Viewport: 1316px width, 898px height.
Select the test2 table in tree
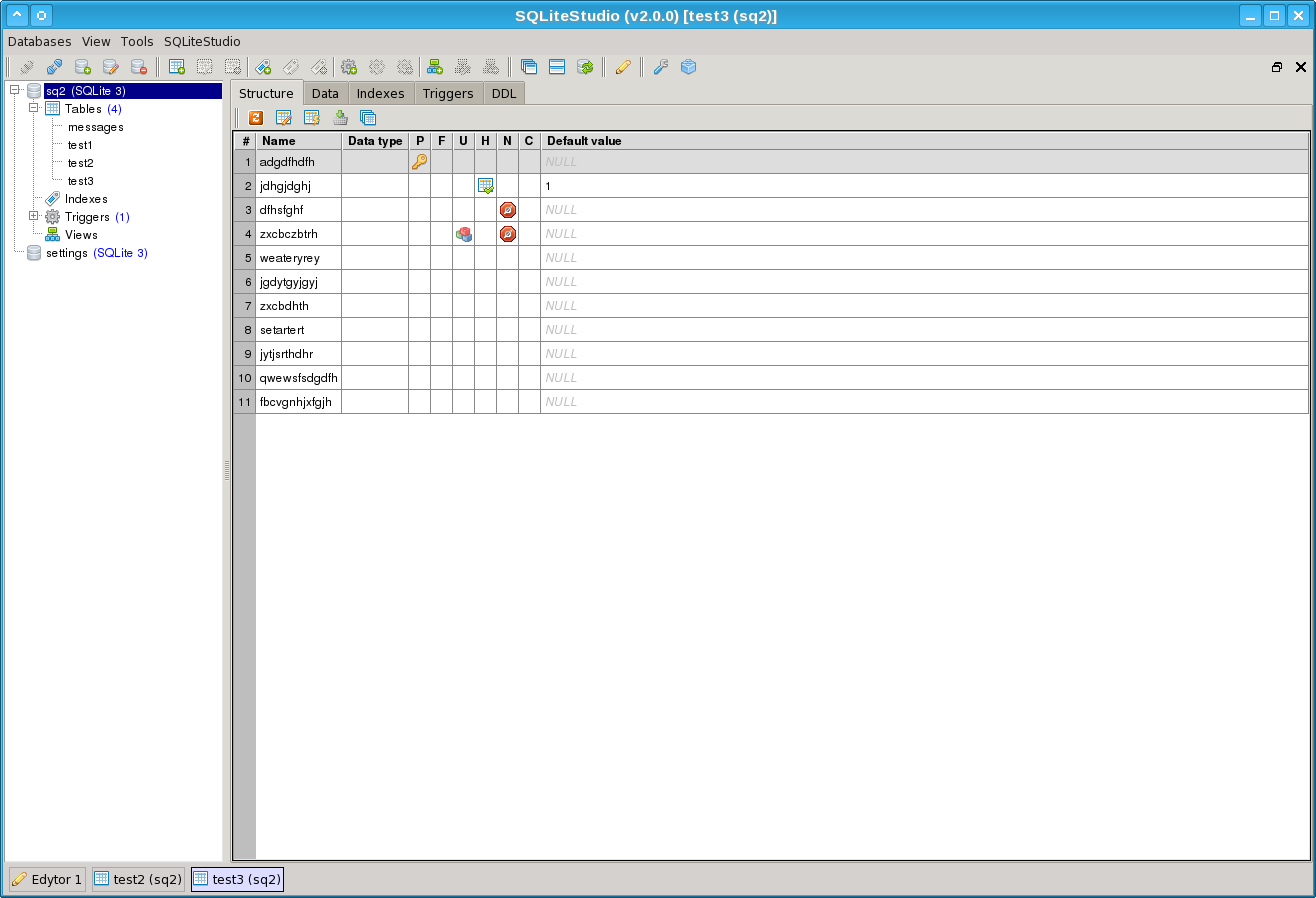click(81, 163)
